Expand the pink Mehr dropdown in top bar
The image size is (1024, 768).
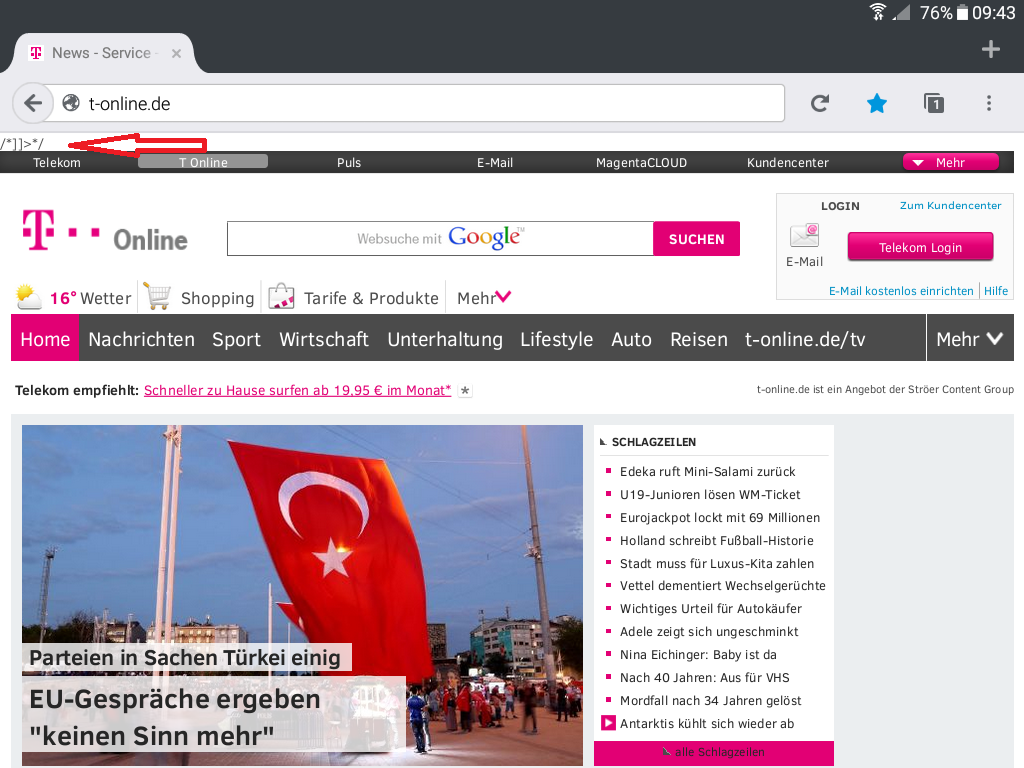(x=950, y=162)
